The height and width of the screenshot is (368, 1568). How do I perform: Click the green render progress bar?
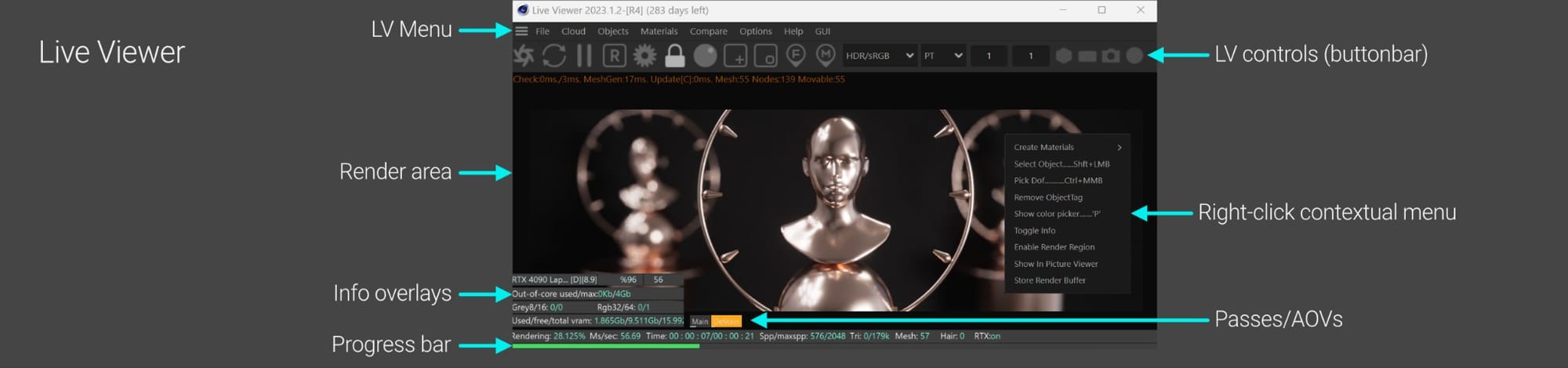[x=605, y=346]
